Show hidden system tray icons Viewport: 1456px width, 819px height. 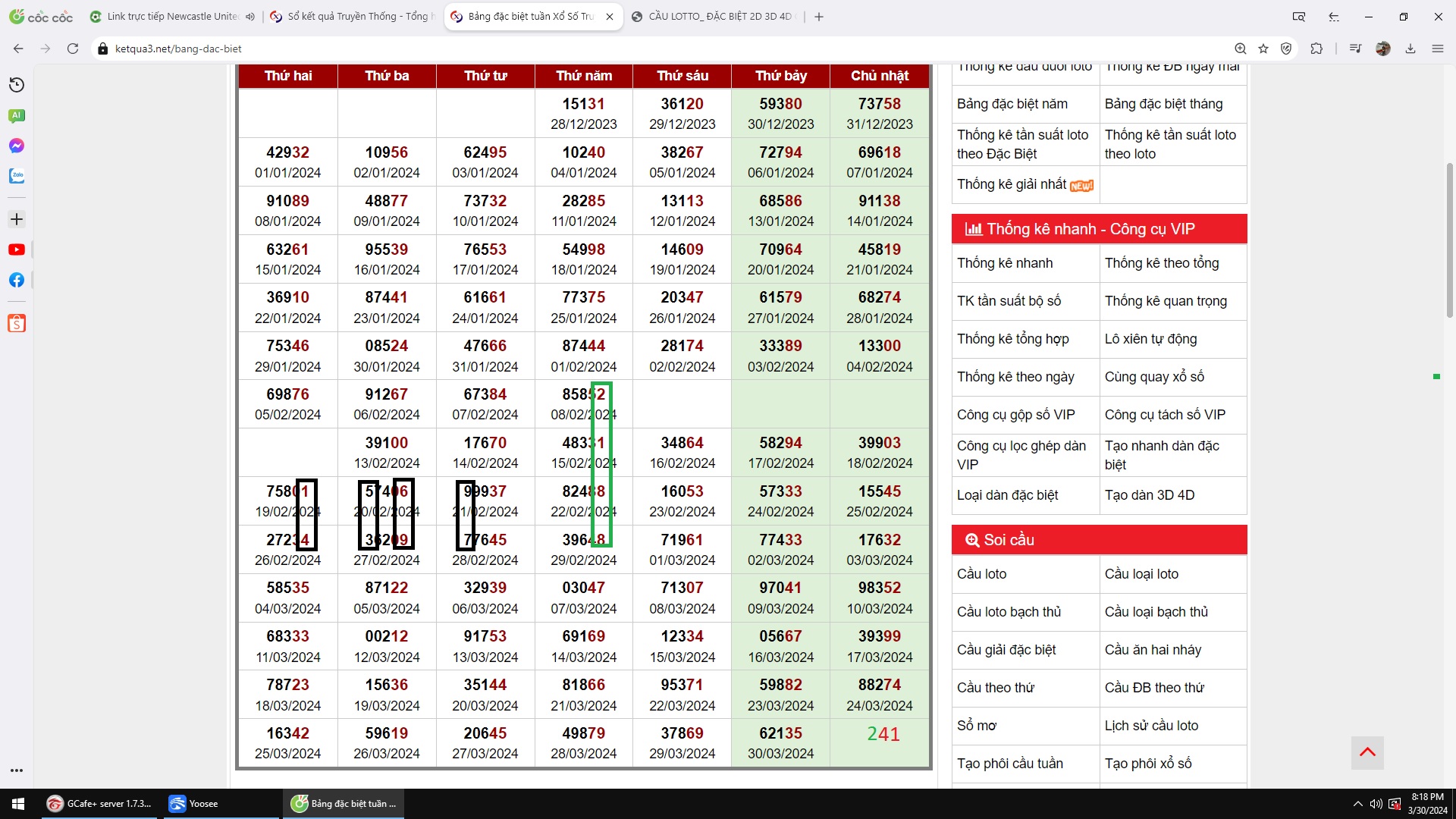click(1357, 804)
